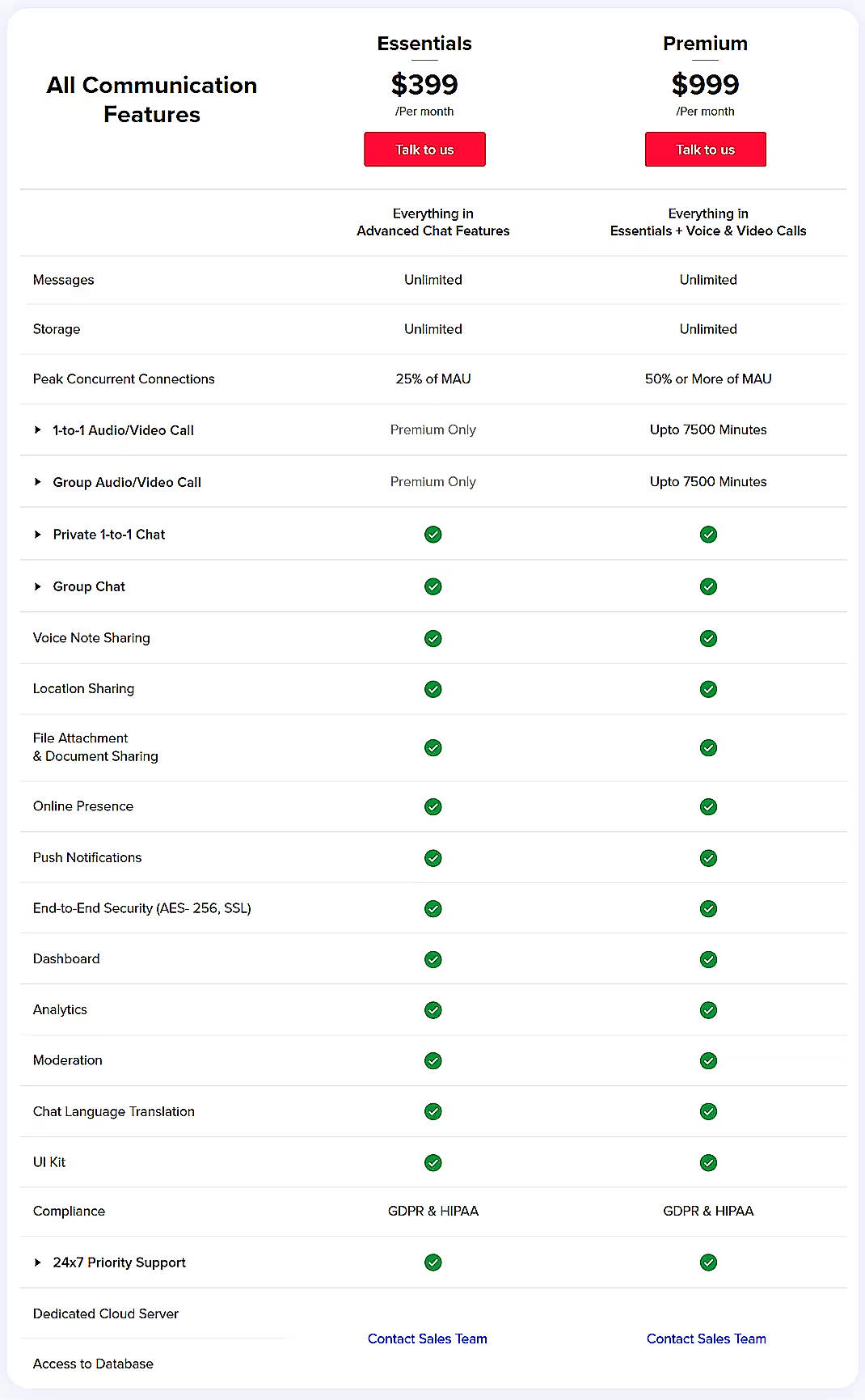
Task: Expand the 1-to-1 Audio/Video Call row
Action: coord(37,430)
